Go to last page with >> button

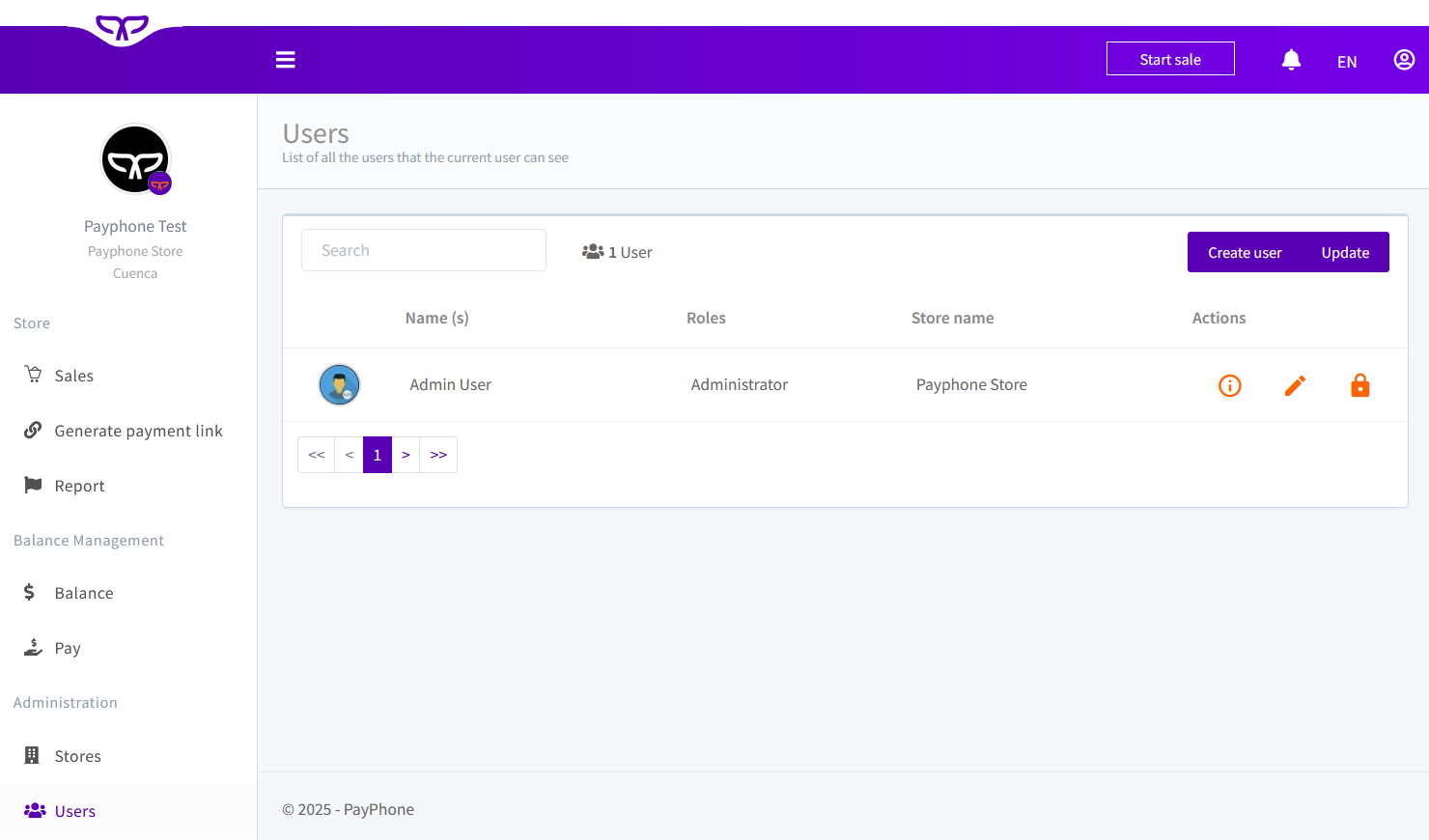point(438,455)
